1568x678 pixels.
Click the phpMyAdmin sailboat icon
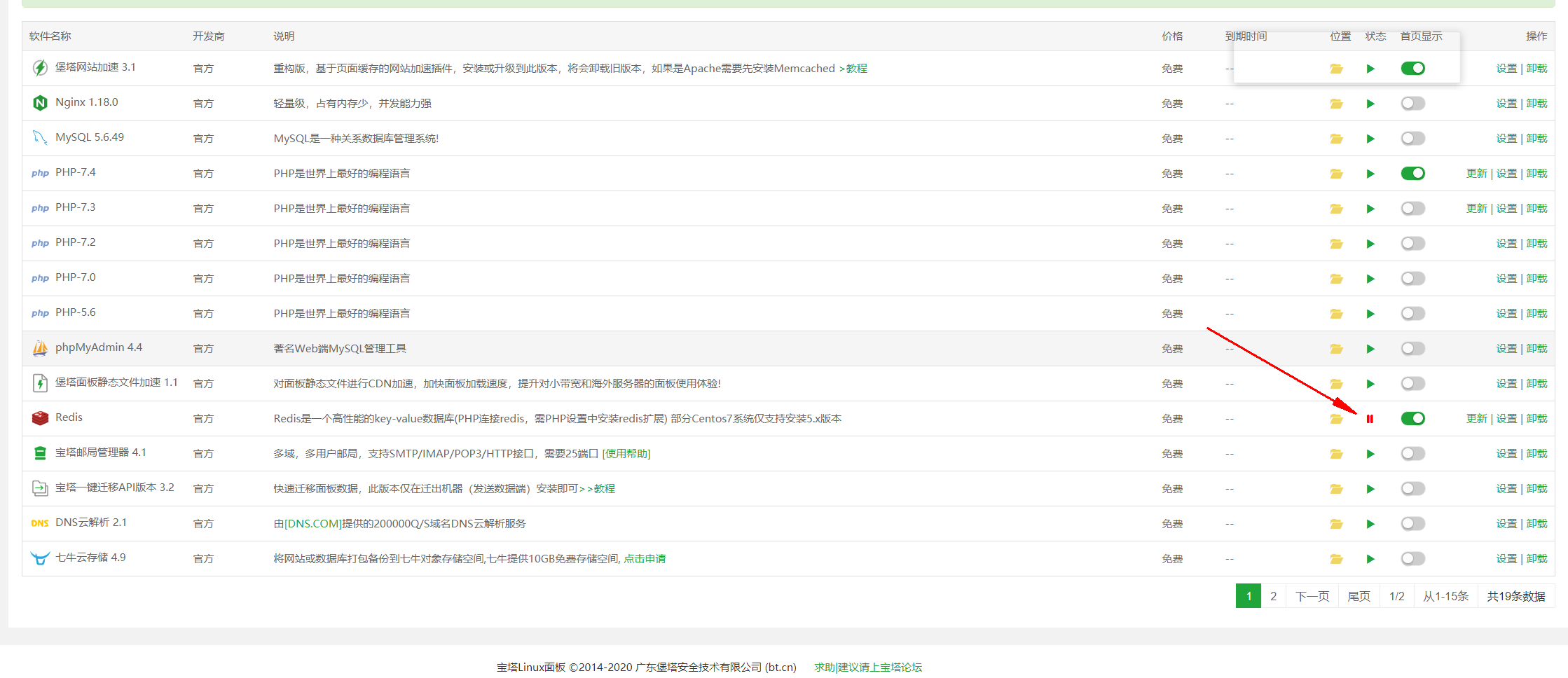coord(40,348)
